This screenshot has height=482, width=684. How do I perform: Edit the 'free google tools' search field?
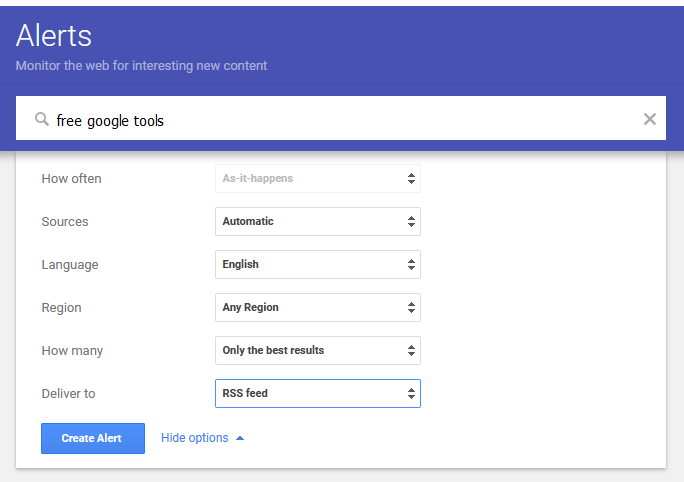[340, 118]
